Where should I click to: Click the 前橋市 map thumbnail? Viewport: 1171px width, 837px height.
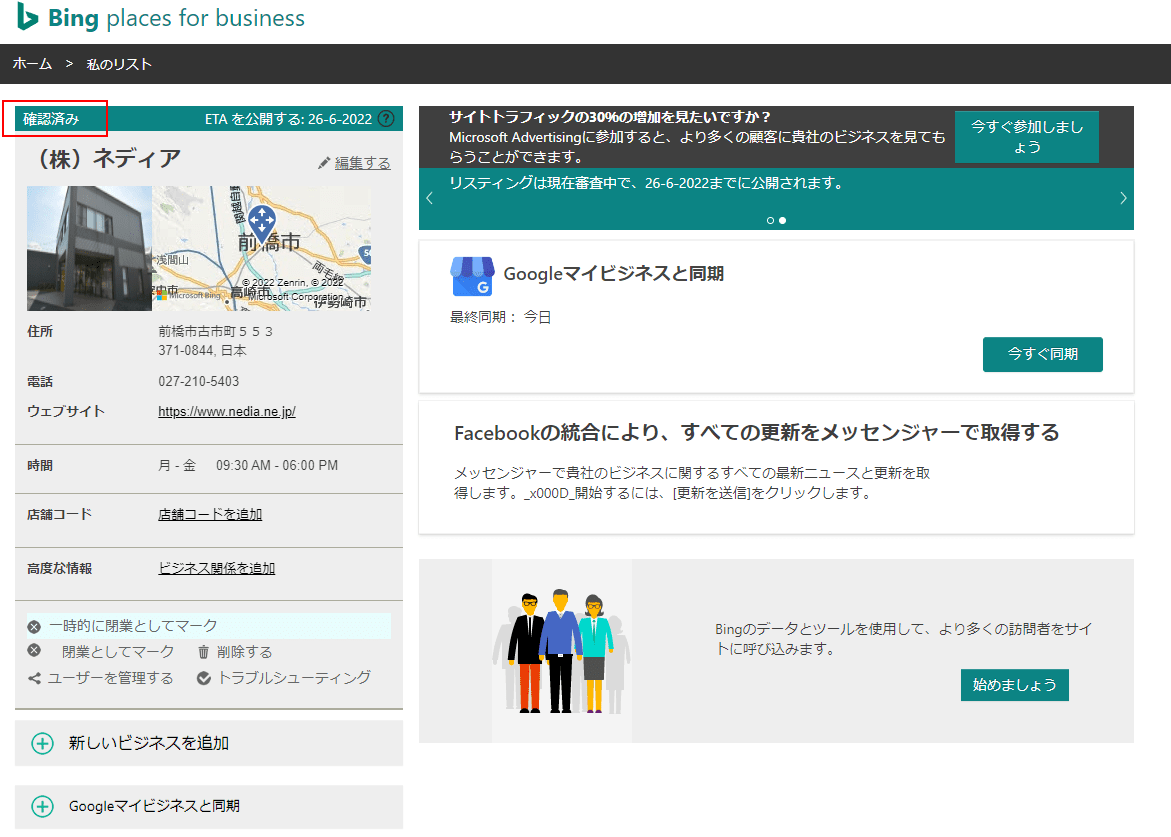pyautogui.click(x=261, y=249)
